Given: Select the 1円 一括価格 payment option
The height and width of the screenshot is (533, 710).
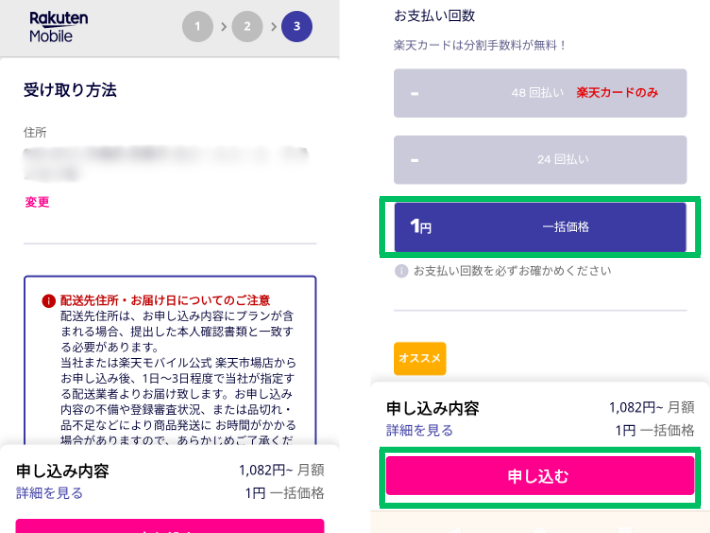Looking at the screenshot, I should coord(540,227).
